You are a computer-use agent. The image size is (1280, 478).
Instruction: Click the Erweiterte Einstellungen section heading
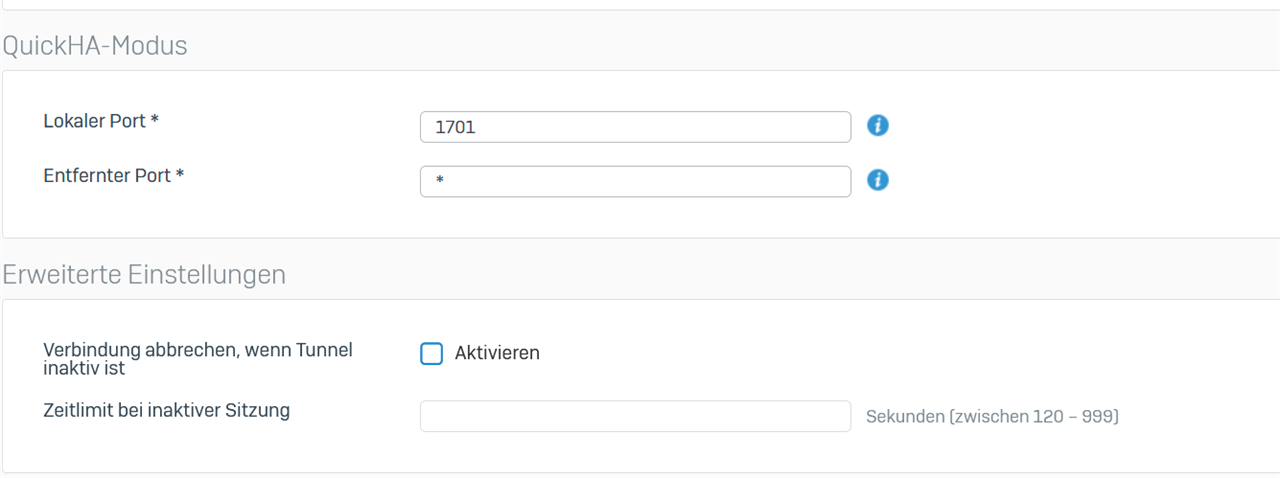point(144,275)
